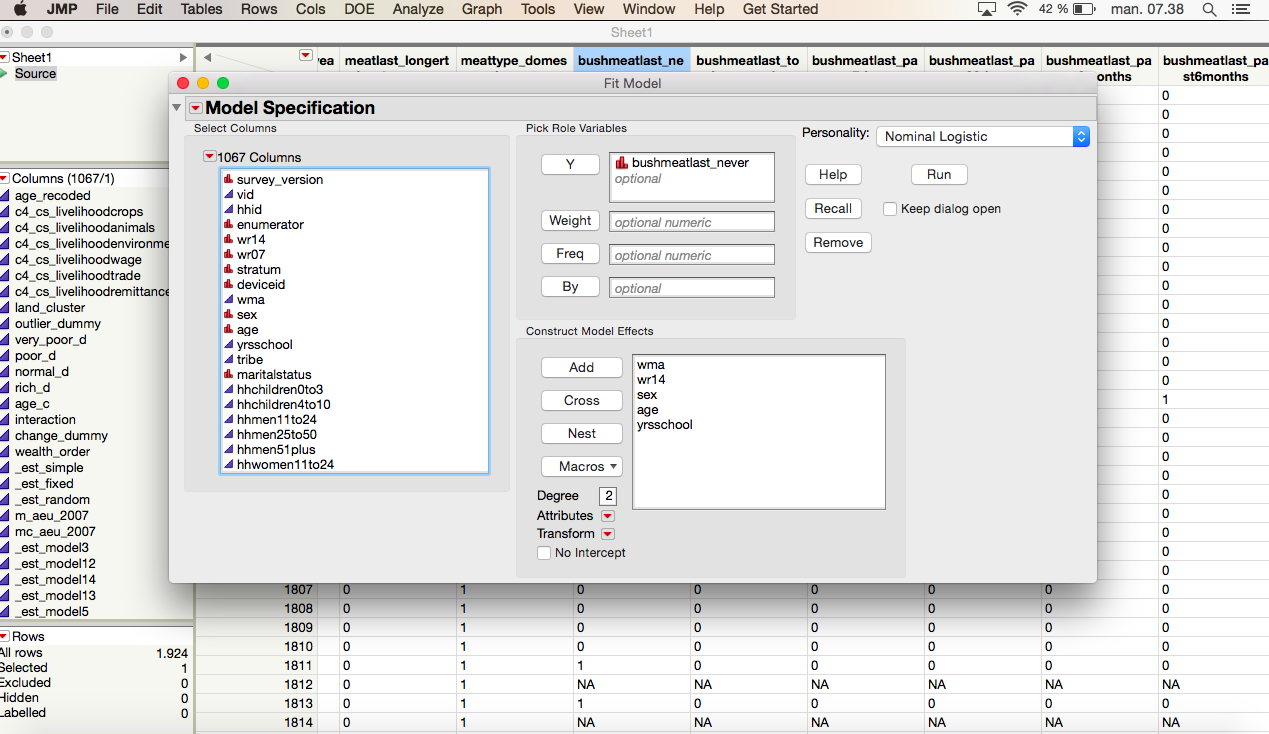Click the Run button
Screen dimensions: 1269x734
click(x=937, y=174)
